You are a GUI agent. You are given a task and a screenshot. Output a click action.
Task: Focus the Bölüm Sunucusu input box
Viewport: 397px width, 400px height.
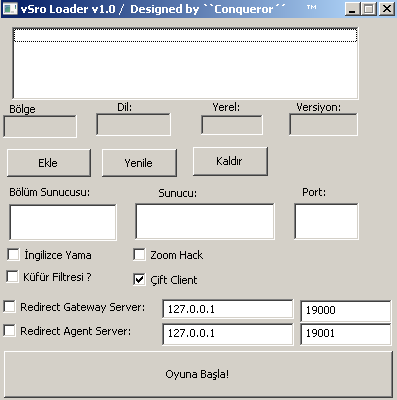pyautogui.click(x=63, y=222)
